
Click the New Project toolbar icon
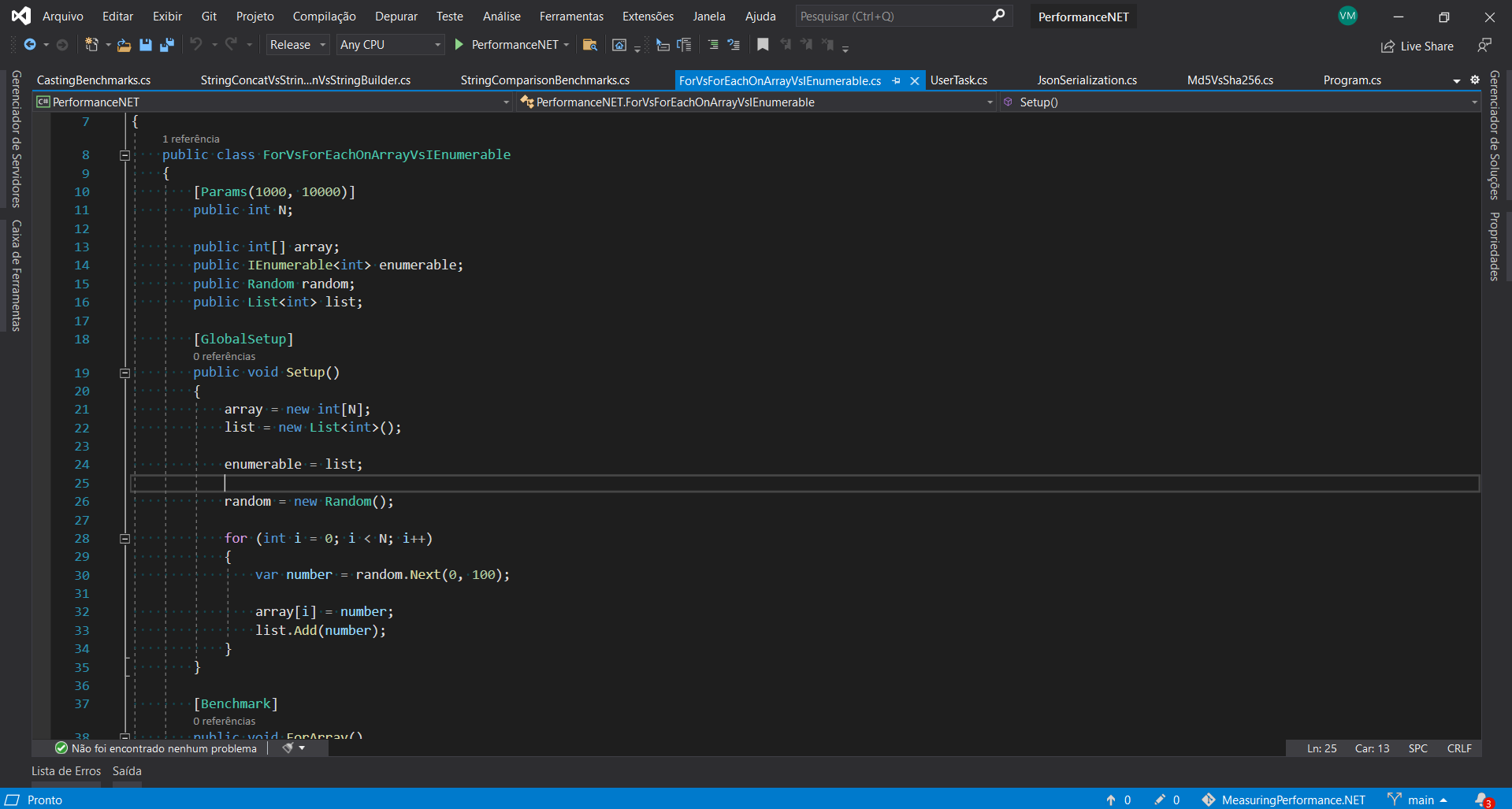[x=92, y=45]
